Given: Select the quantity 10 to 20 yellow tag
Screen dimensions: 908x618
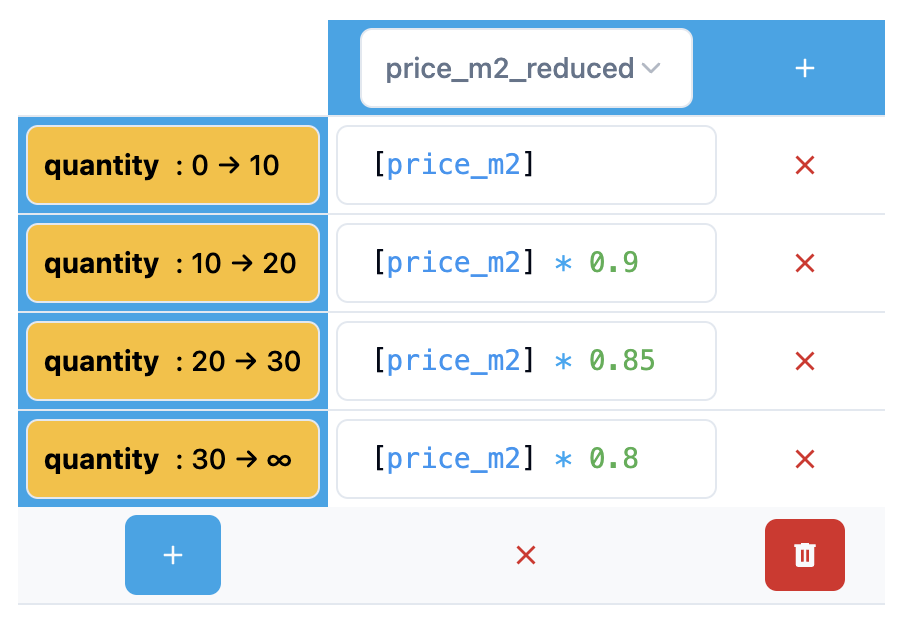Looking at the screenshot, I should point(172,263).
